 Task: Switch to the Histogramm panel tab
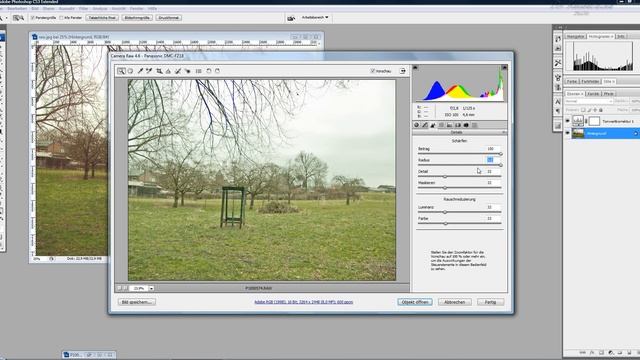pyautogui.click(x=600, y=36)
